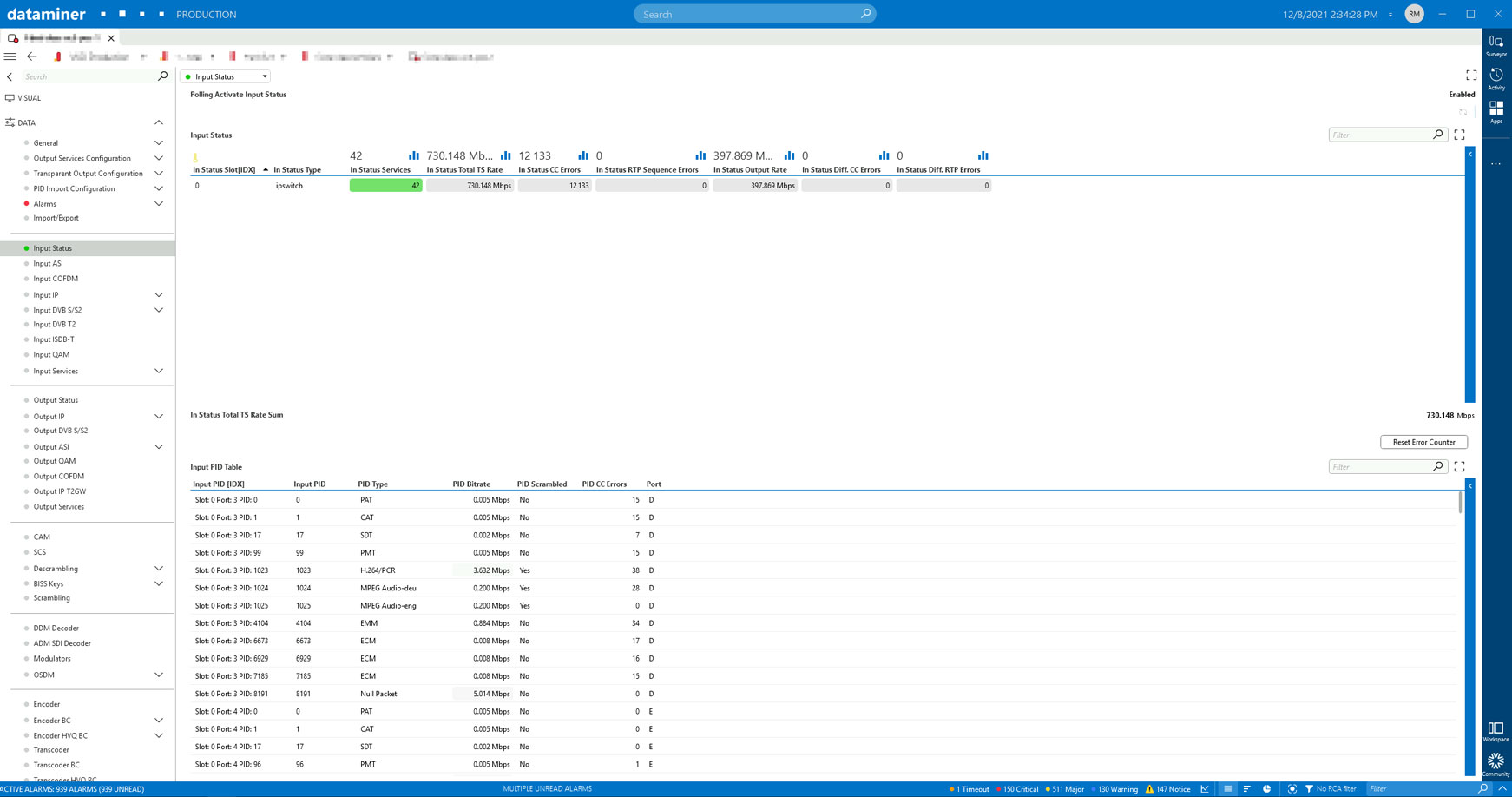This screenshot has height=797, width=1512.
Task: Open the Input Status page dropdown
Action: coord(226,76)
